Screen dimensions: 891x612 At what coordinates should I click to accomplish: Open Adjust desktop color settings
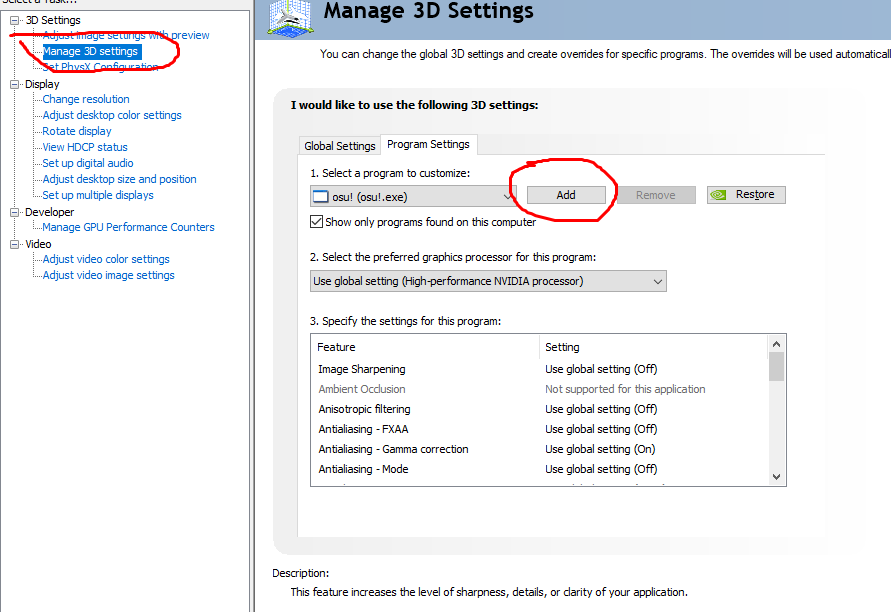pos(112,115)
